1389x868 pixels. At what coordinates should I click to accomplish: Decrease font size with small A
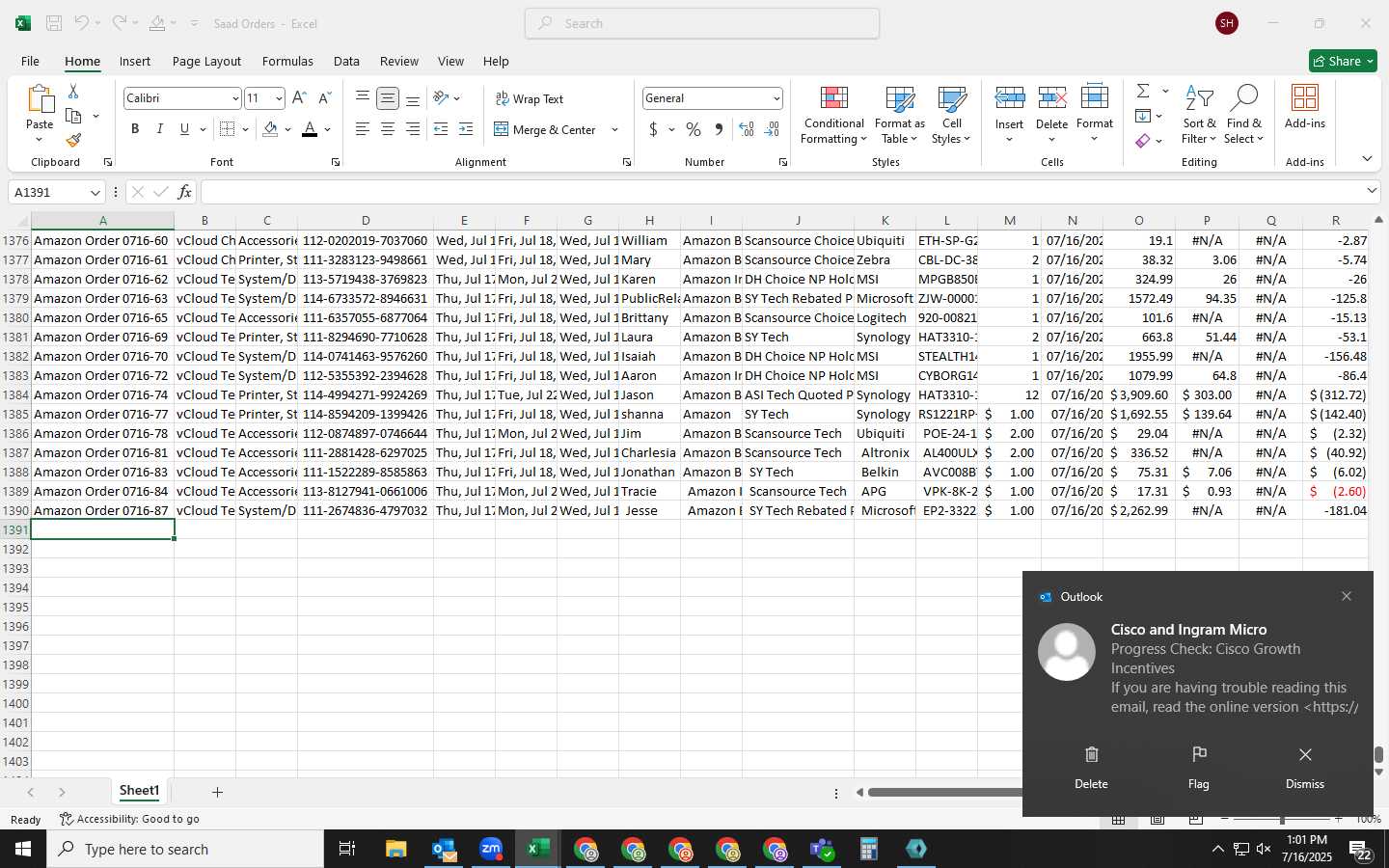coord(324,98)
